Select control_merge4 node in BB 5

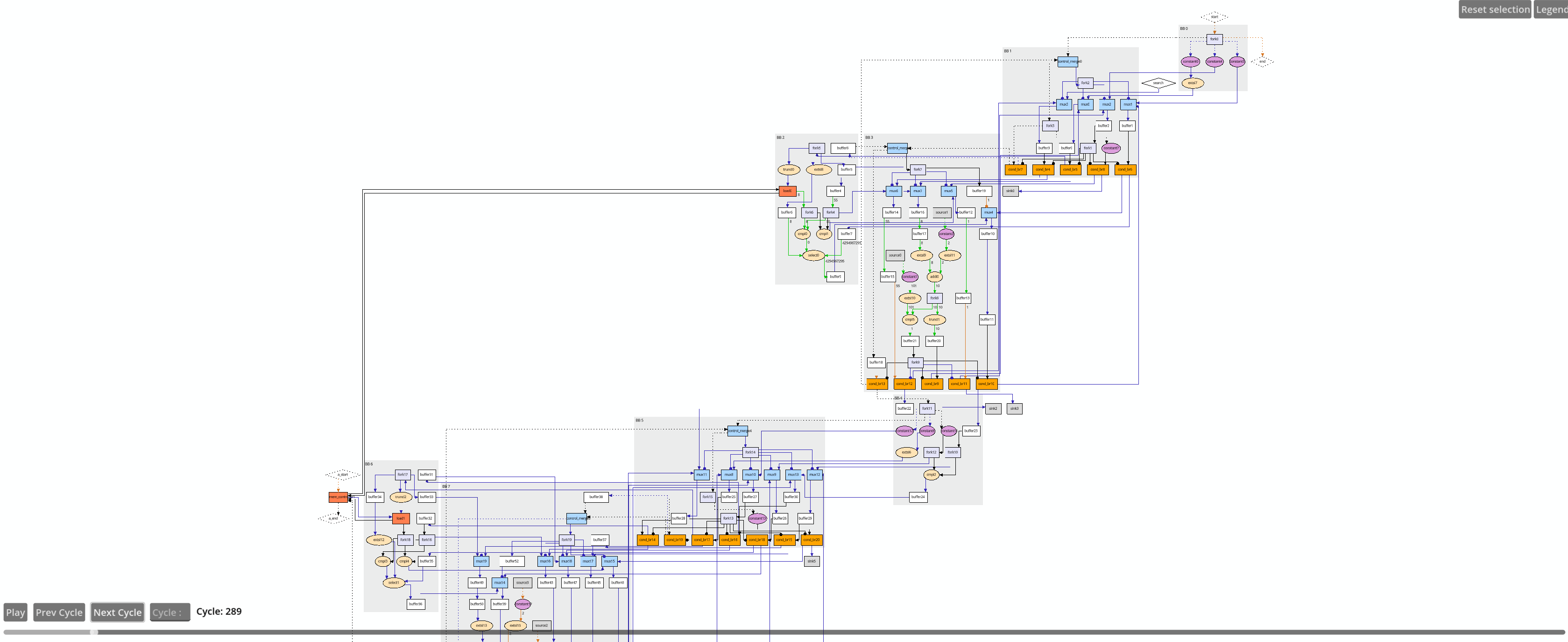pyautogui.click(x=738, y=431)
